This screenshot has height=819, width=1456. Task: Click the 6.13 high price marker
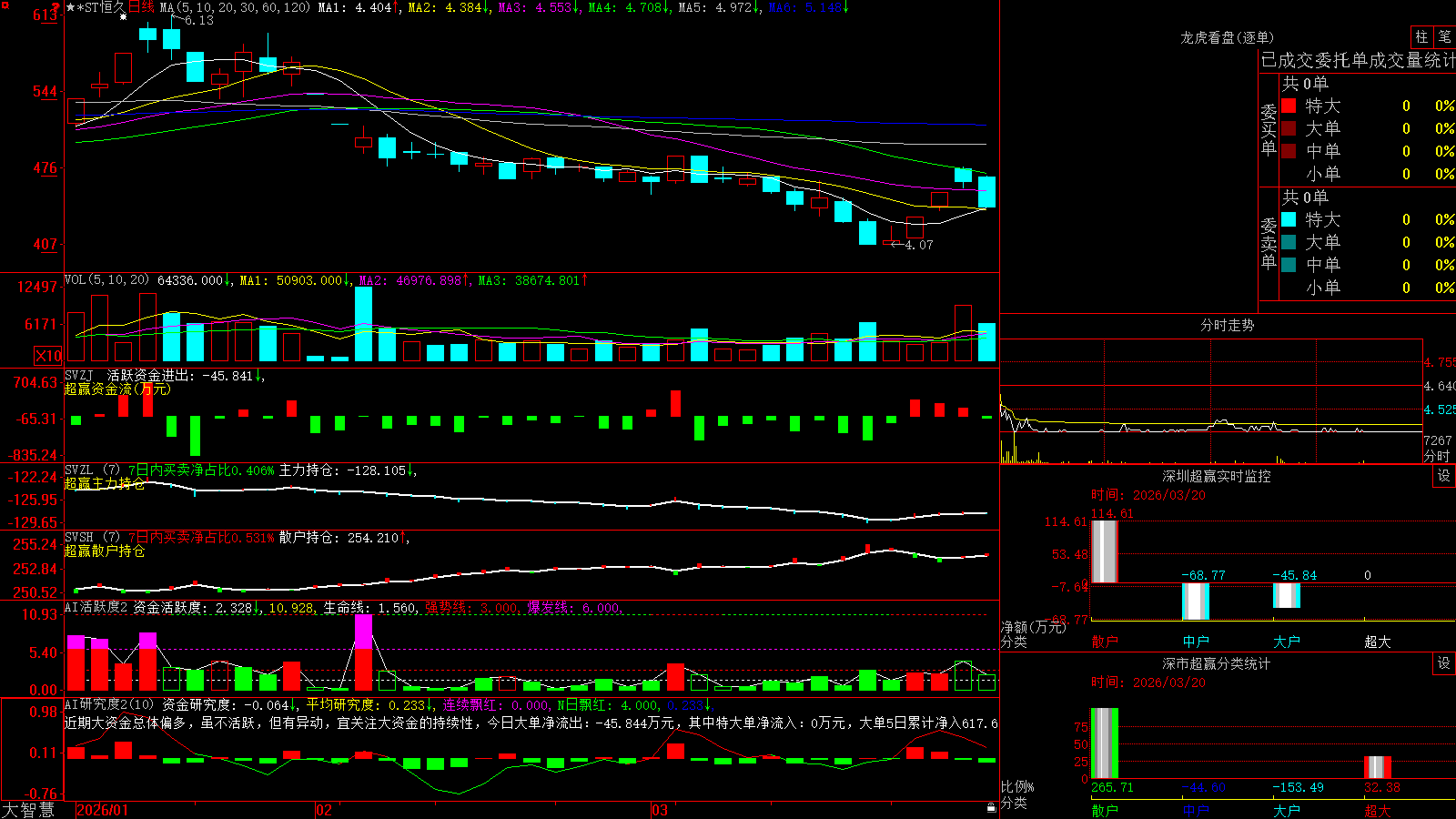click(198, 20)
